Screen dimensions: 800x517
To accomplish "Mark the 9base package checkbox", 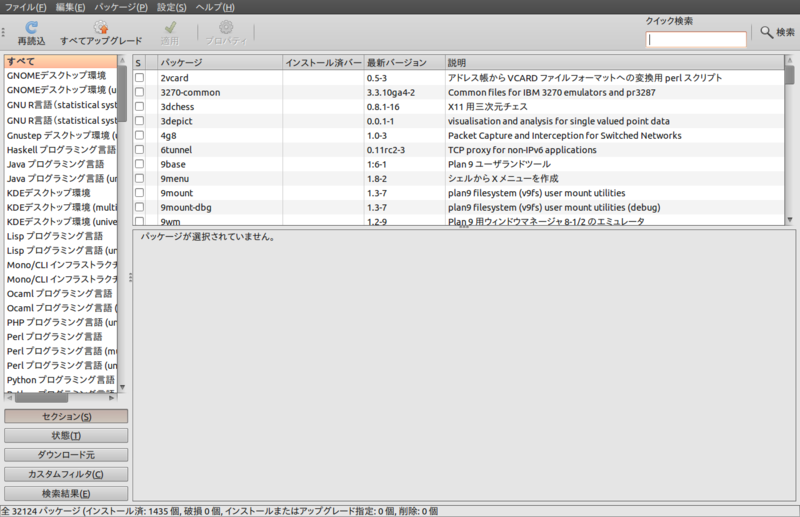I will [x=139, y=164].
